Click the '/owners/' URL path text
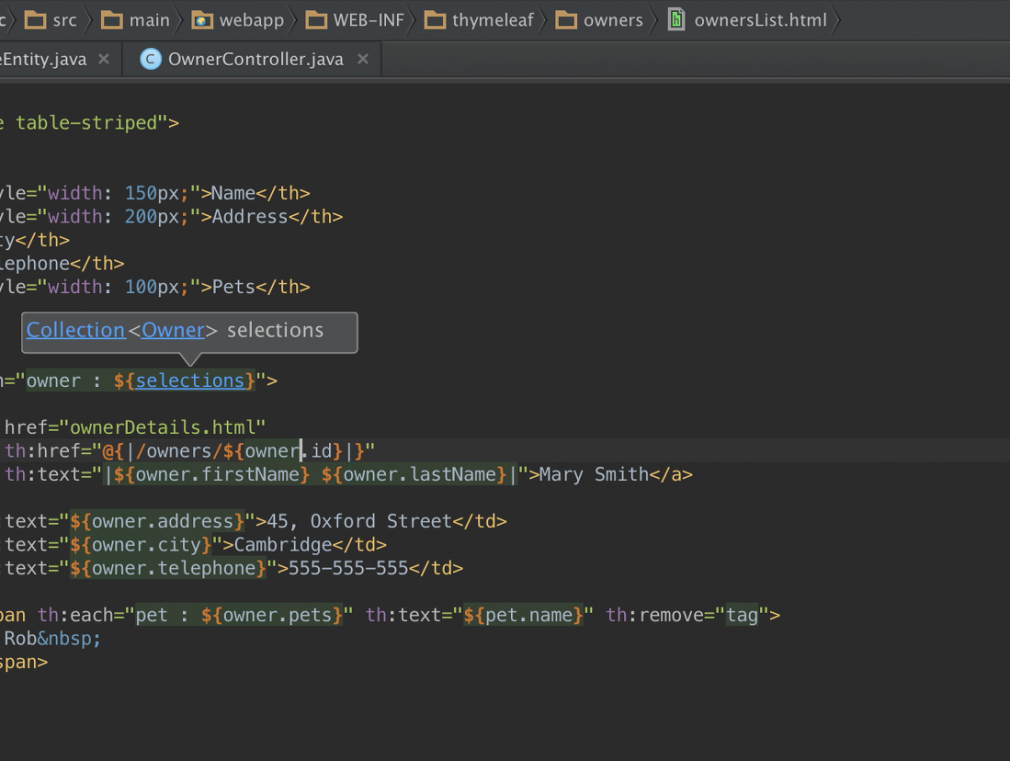The width and height of the screenshot is (1010, 761). pos(179,451)
